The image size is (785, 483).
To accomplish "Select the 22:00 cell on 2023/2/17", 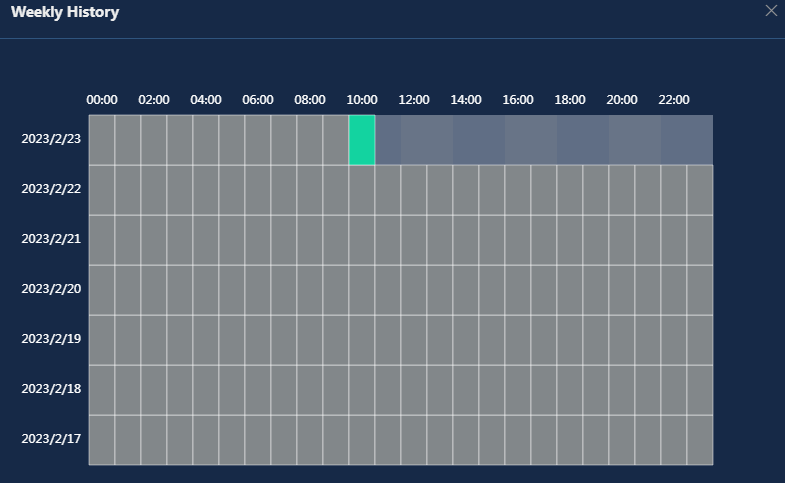I will click(674, 440).
